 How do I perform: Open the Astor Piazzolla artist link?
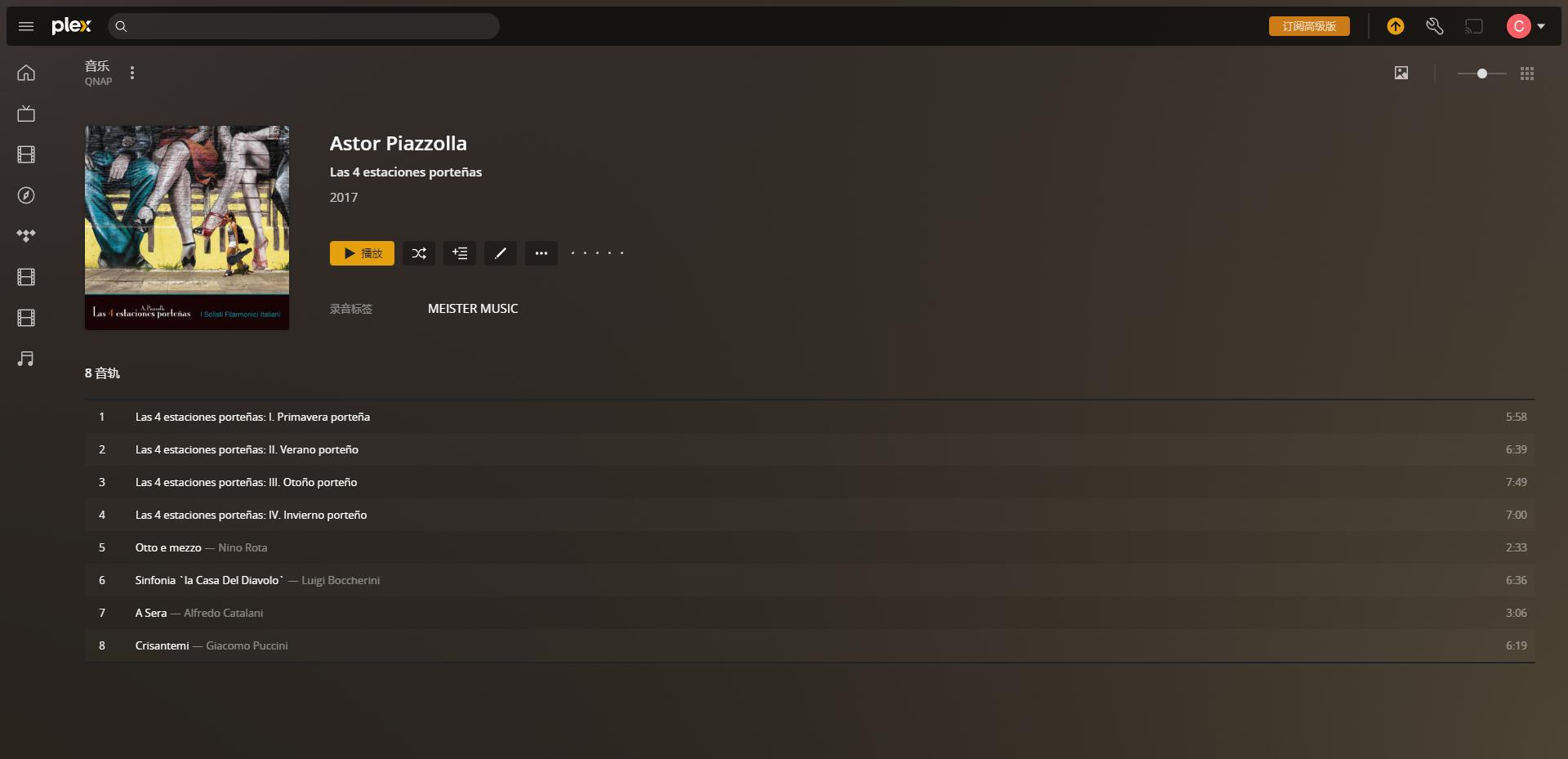399,143
